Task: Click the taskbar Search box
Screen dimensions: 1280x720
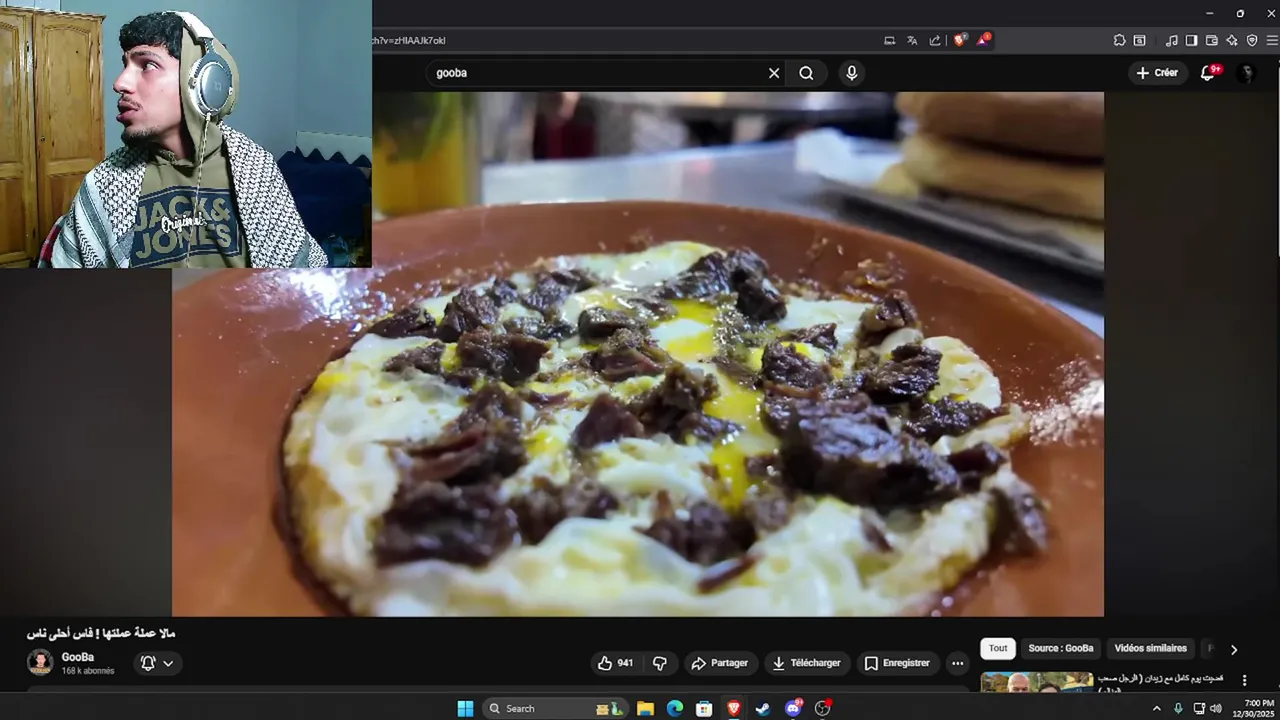Action: point(556,708)
